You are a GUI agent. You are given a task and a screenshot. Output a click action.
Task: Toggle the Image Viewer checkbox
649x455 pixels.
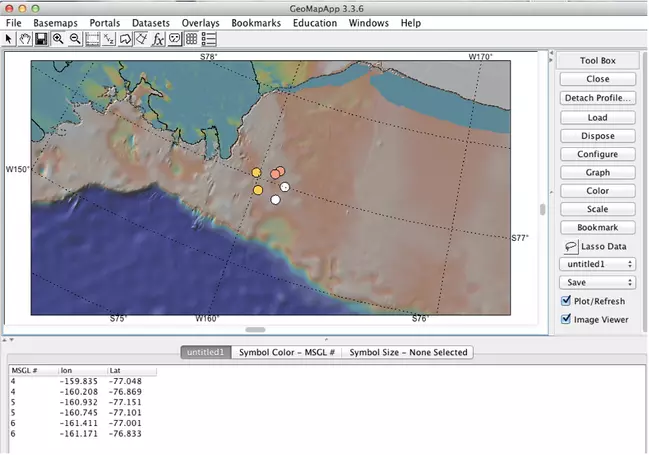pyautogui.click(x=567, y=320)
